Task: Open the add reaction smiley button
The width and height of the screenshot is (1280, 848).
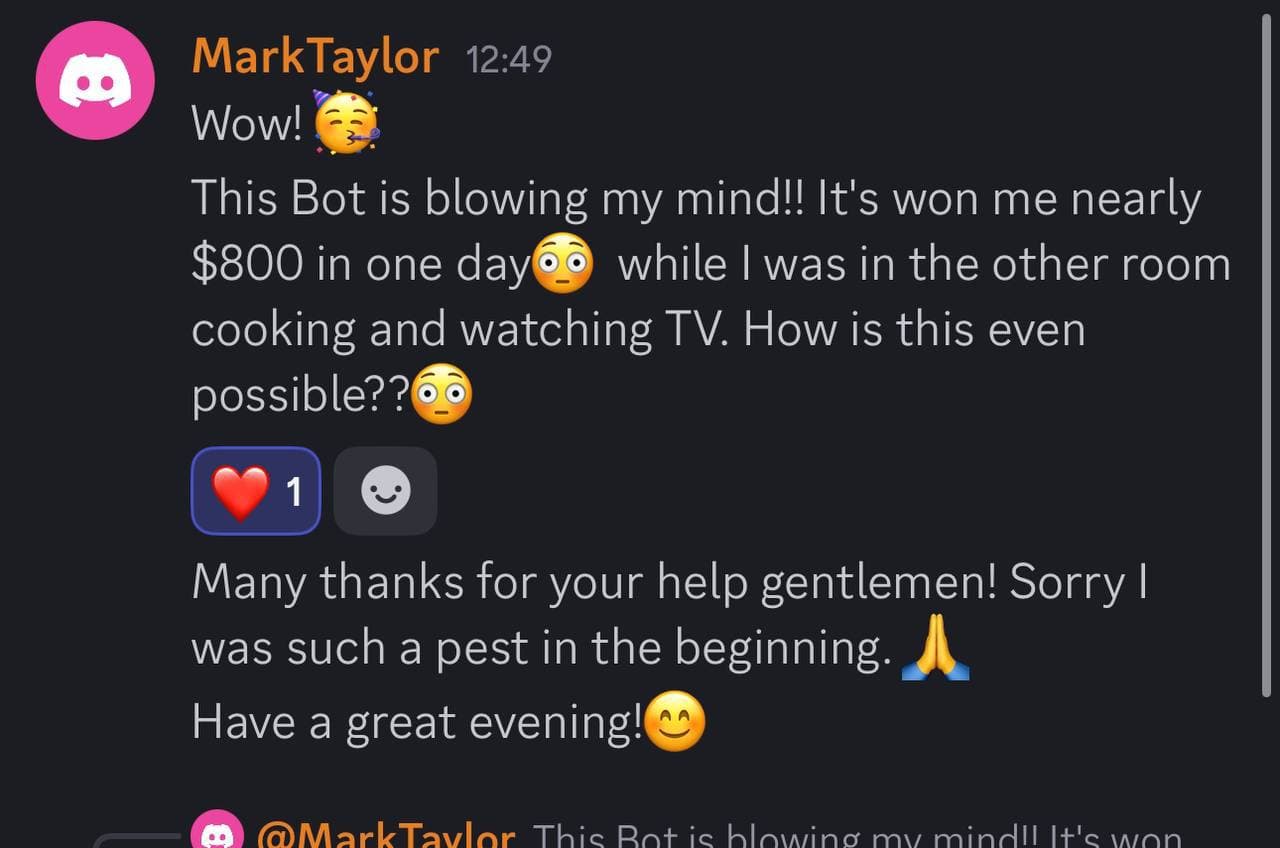Action: (385, 491)
